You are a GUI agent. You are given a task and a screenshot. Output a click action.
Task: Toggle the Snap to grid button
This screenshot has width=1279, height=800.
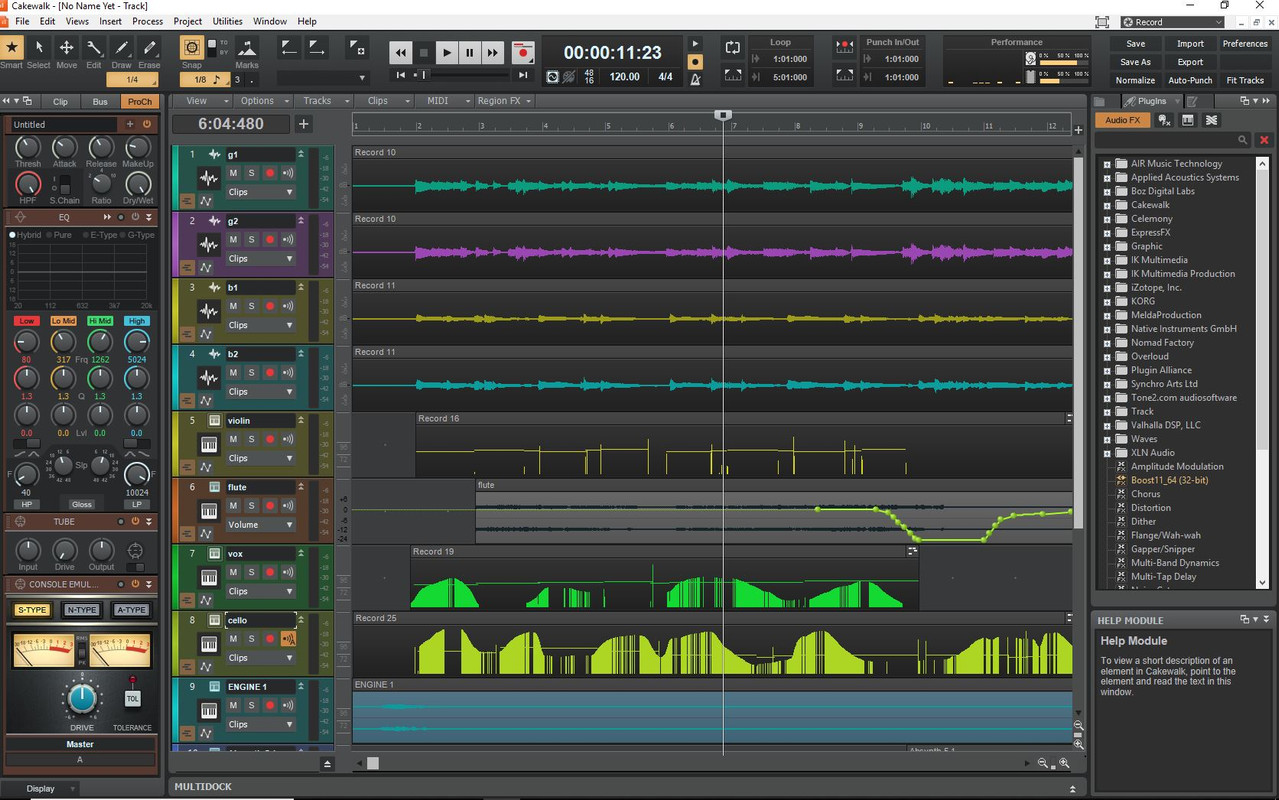click(x=191, y=48)
